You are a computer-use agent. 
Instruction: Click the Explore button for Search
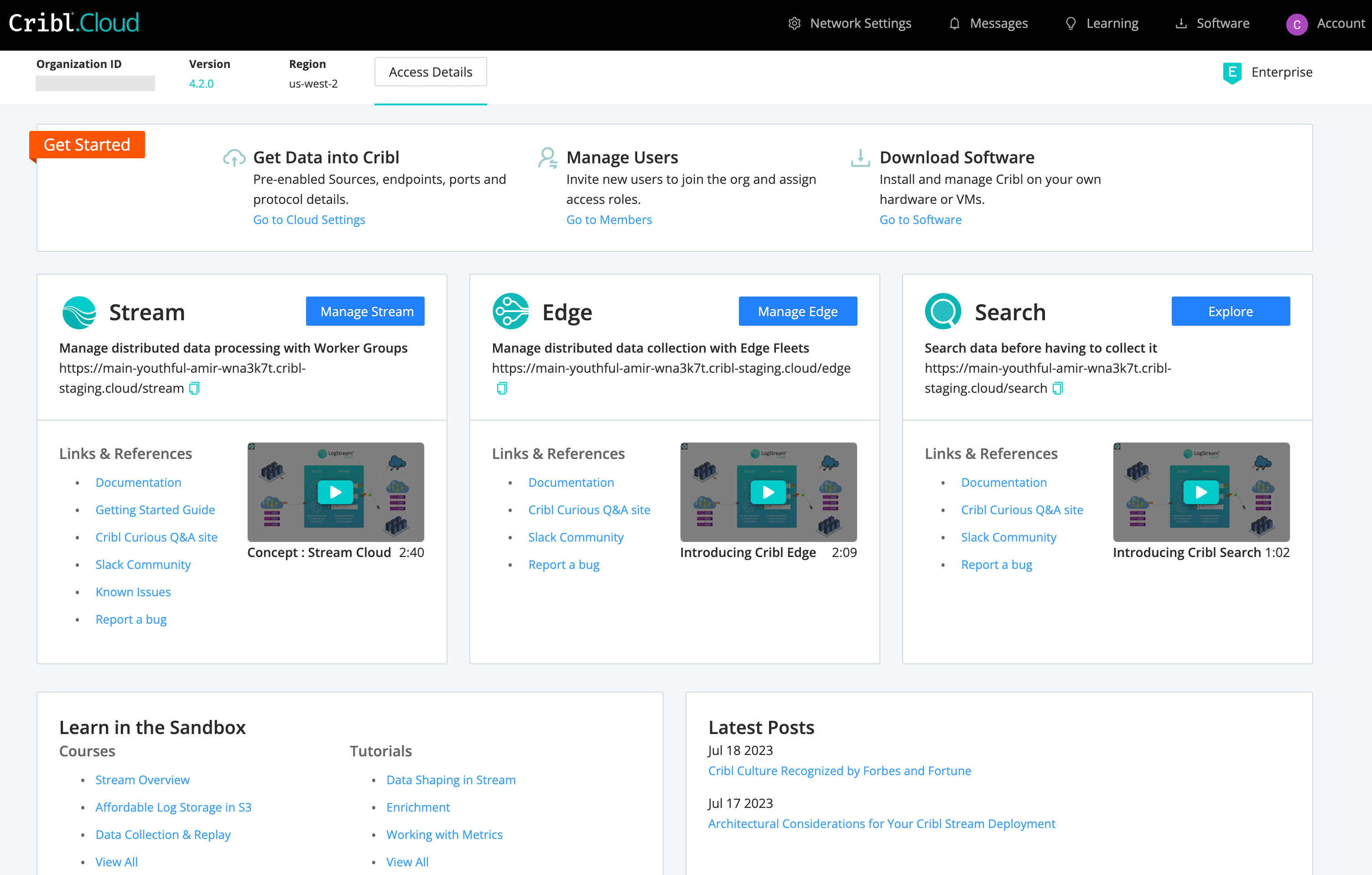[1230, 311]
